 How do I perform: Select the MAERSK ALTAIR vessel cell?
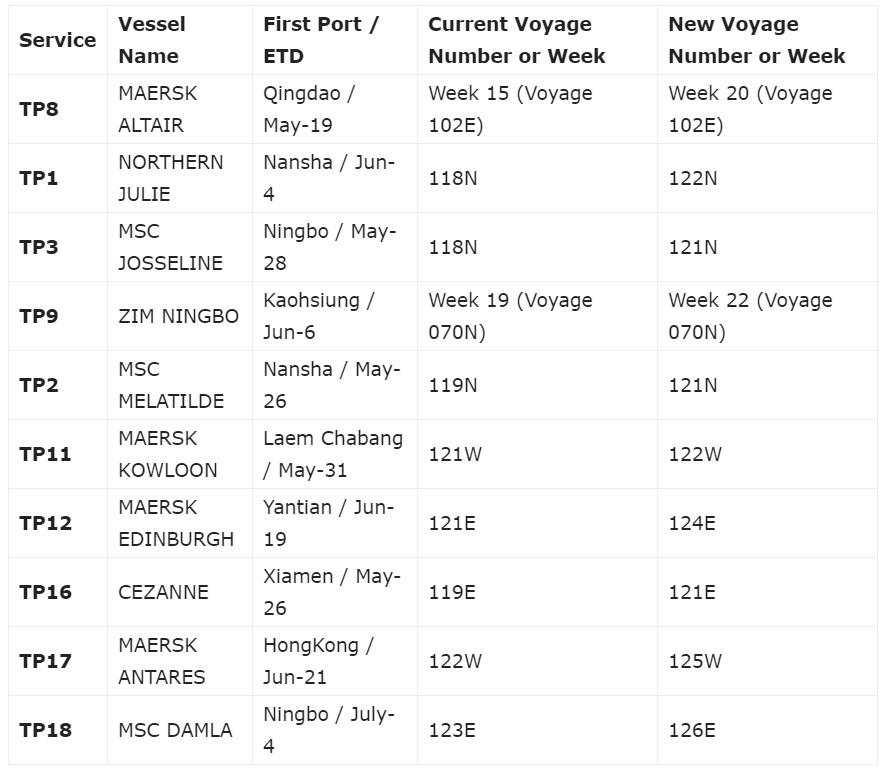(158, 109)
